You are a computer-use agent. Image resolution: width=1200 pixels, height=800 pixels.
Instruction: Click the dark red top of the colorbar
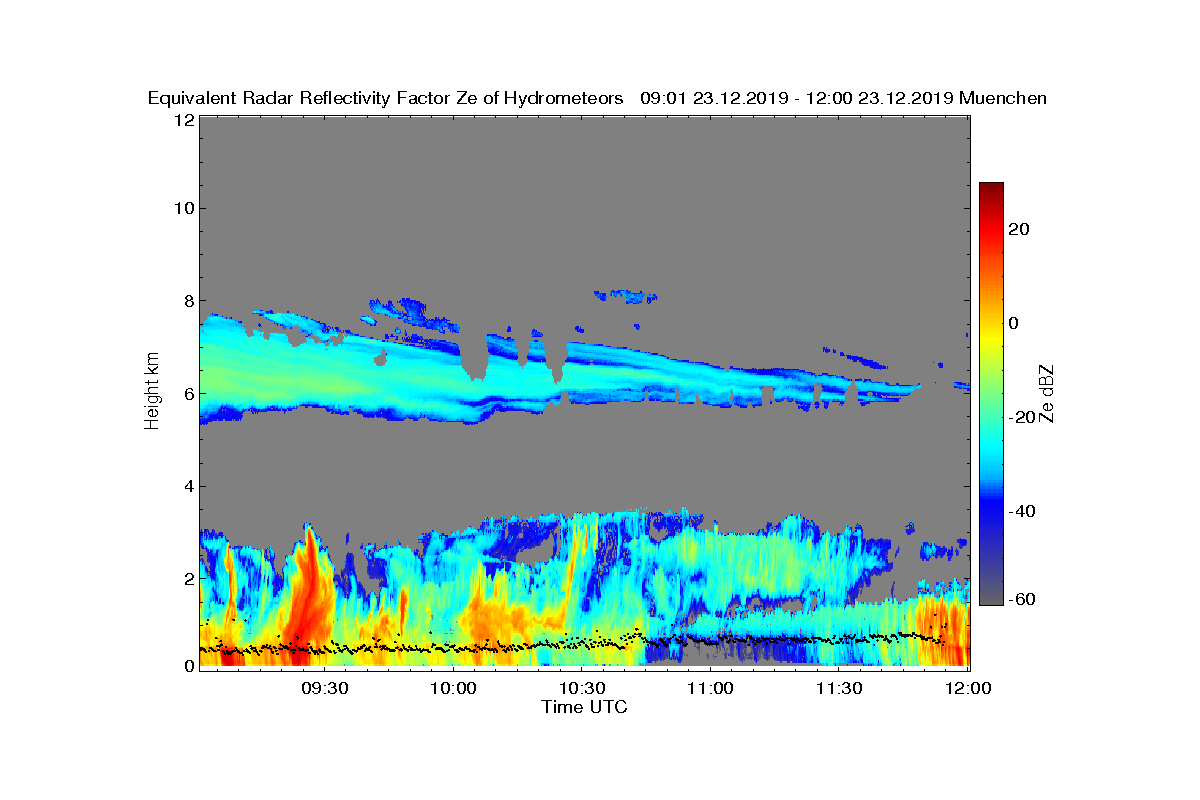[991, 190]
